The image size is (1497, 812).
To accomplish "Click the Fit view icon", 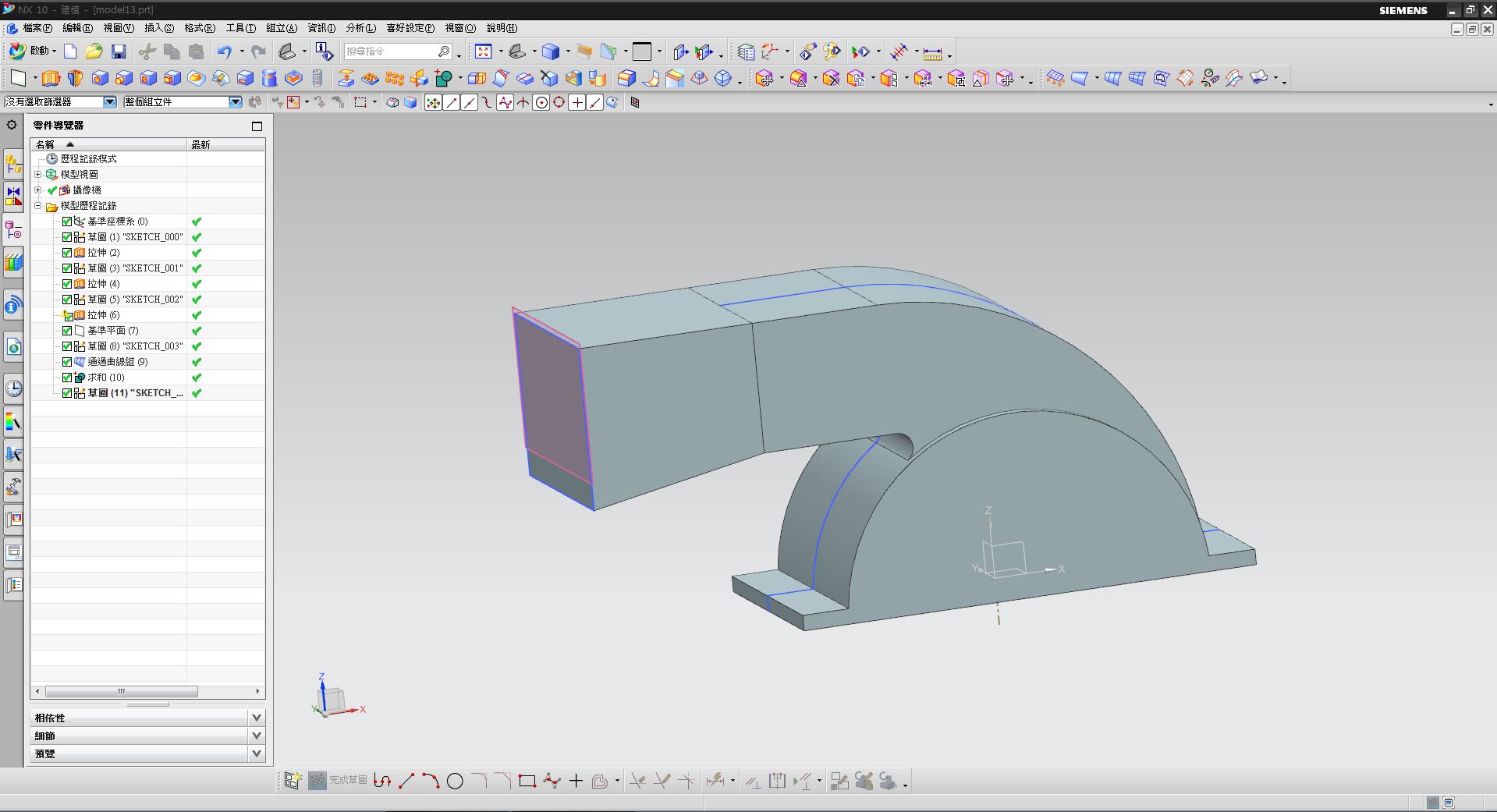I will pyautogui.click(x=484, y=51).
